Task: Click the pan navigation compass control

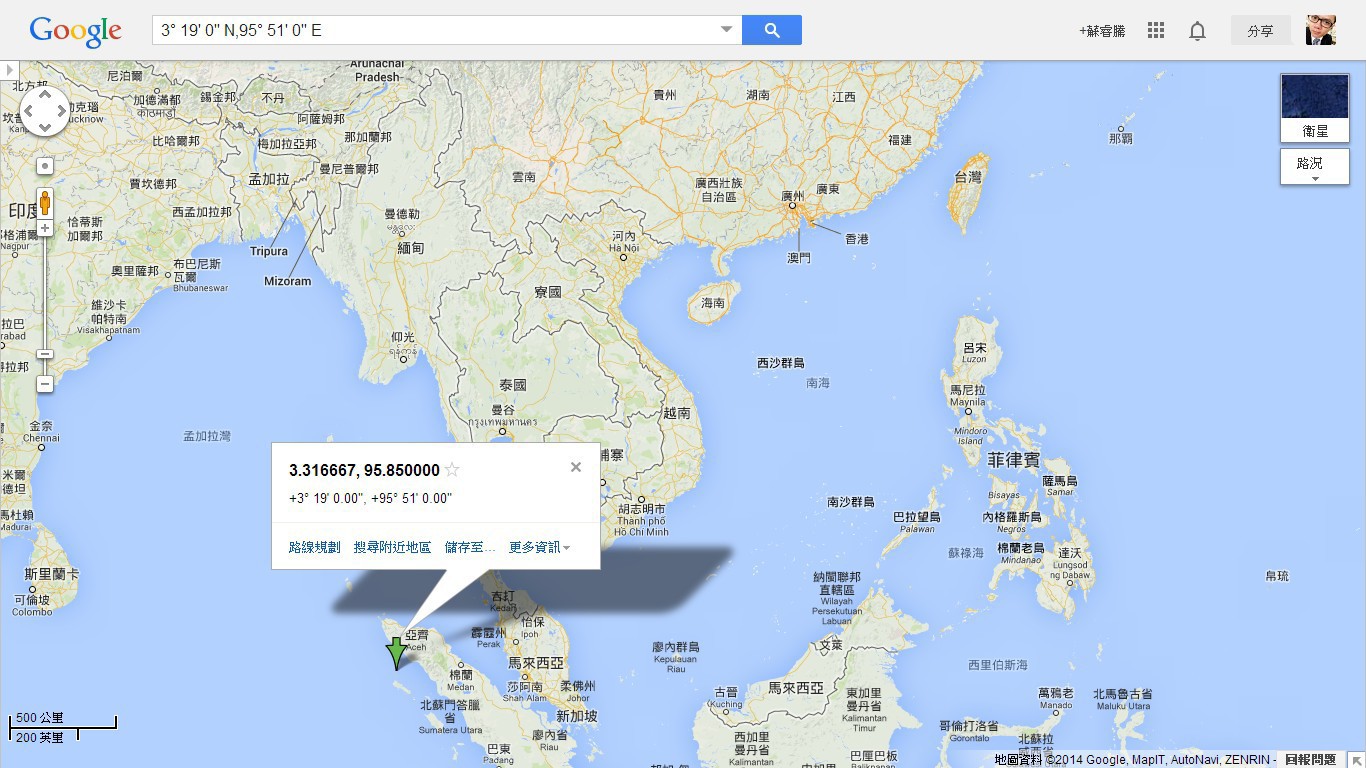Action: [x=45, y=111]
